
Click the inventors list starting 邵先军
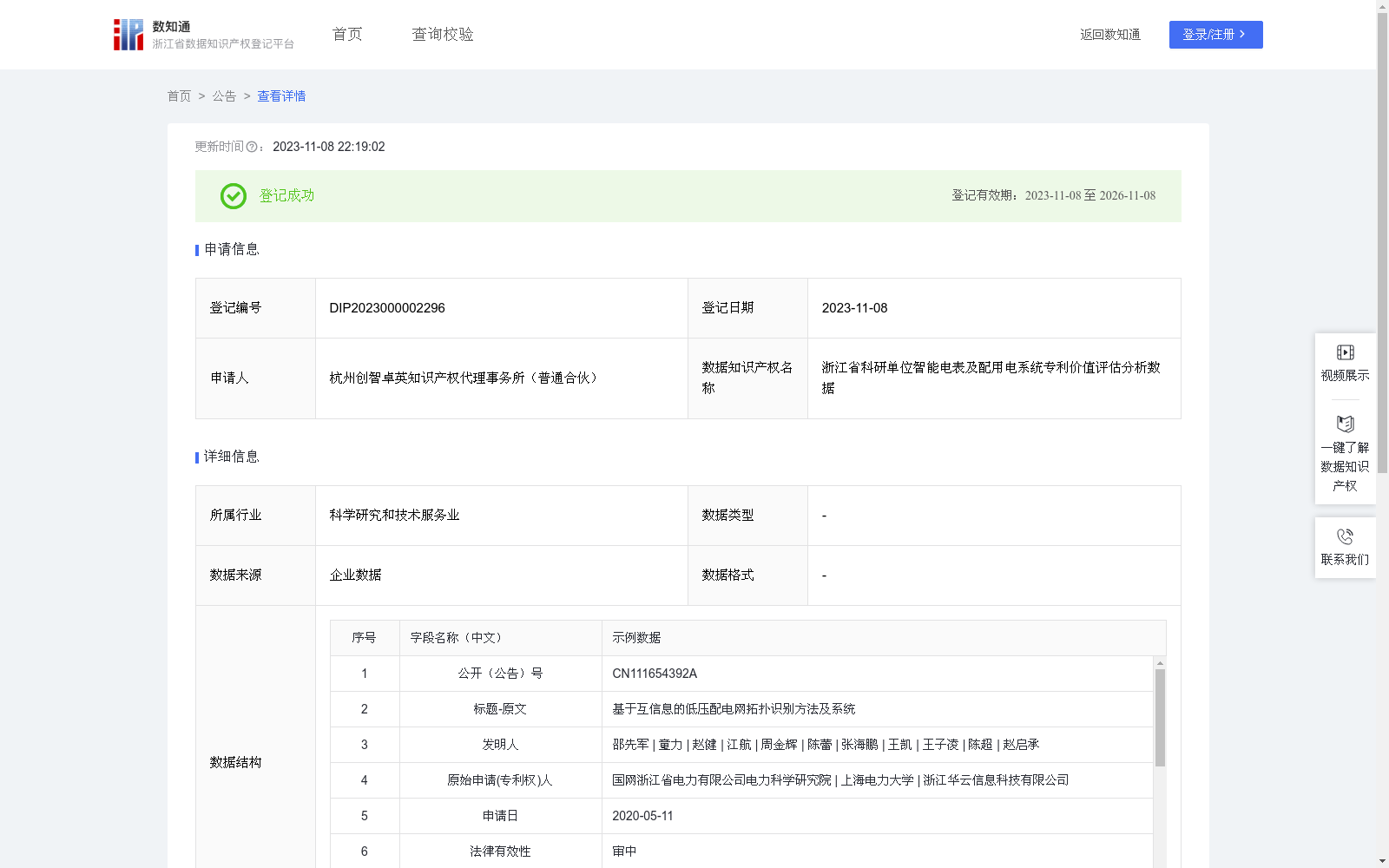pos(826,745)
